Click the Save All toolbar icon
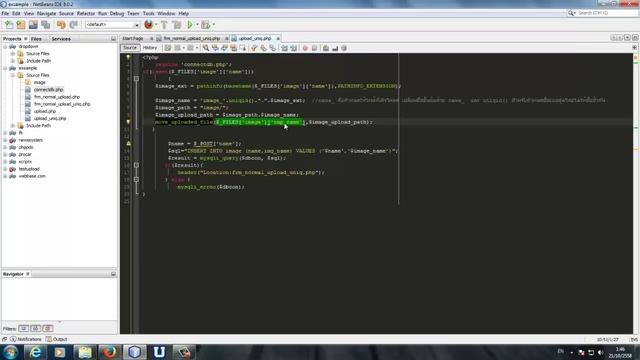640x360 pixels. click(x=45, y=25)
